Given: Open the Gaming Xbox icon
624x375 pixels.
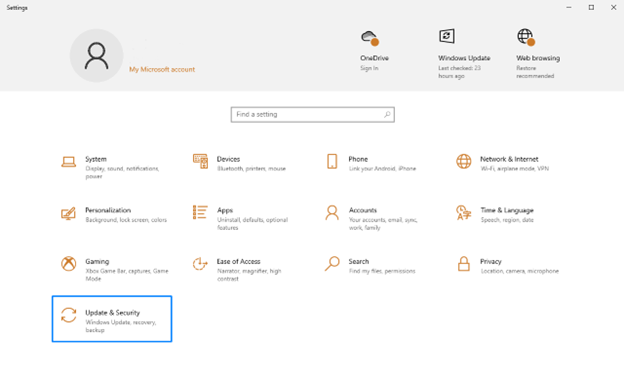Looking at the screenshot, I should coord(68,264).
